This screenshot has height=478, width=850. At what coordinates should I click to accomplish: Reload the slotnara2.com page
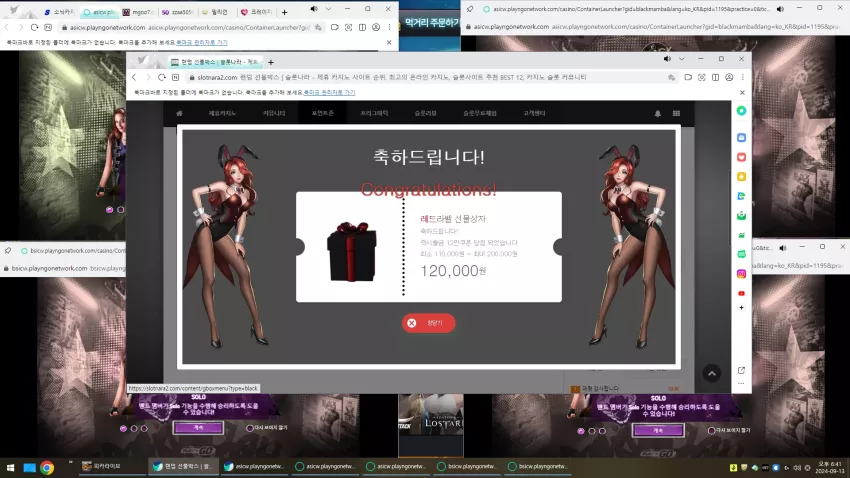click(x=162, y=77)
